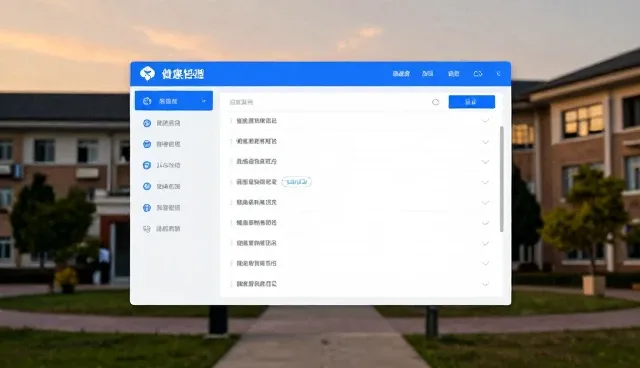
Task: Expand the eighth list row with its chevron
Action: click(x=485, y=263)
